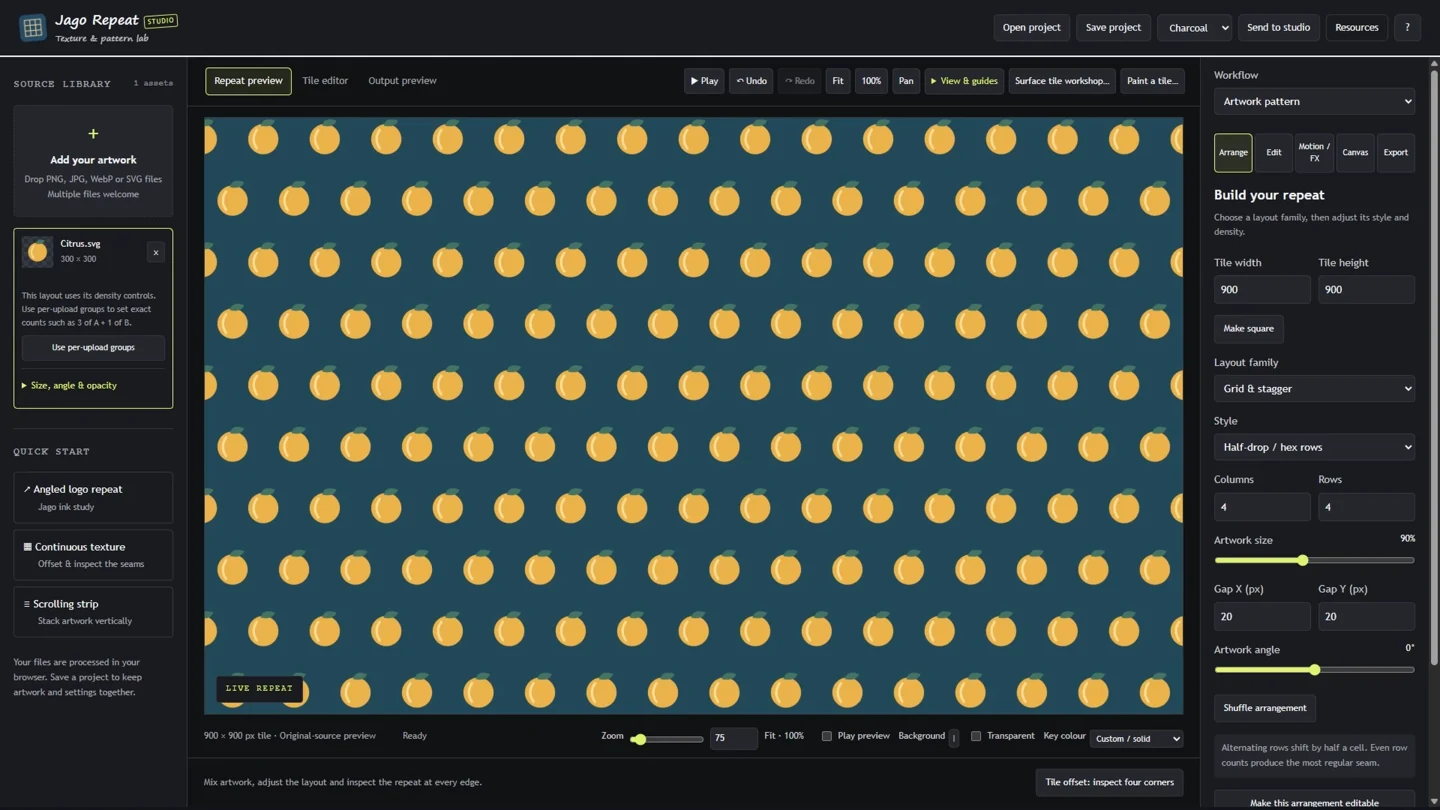Click Send to studio
The image size is (1440, 810).
pyautogui.click(x=1278, y=28)
